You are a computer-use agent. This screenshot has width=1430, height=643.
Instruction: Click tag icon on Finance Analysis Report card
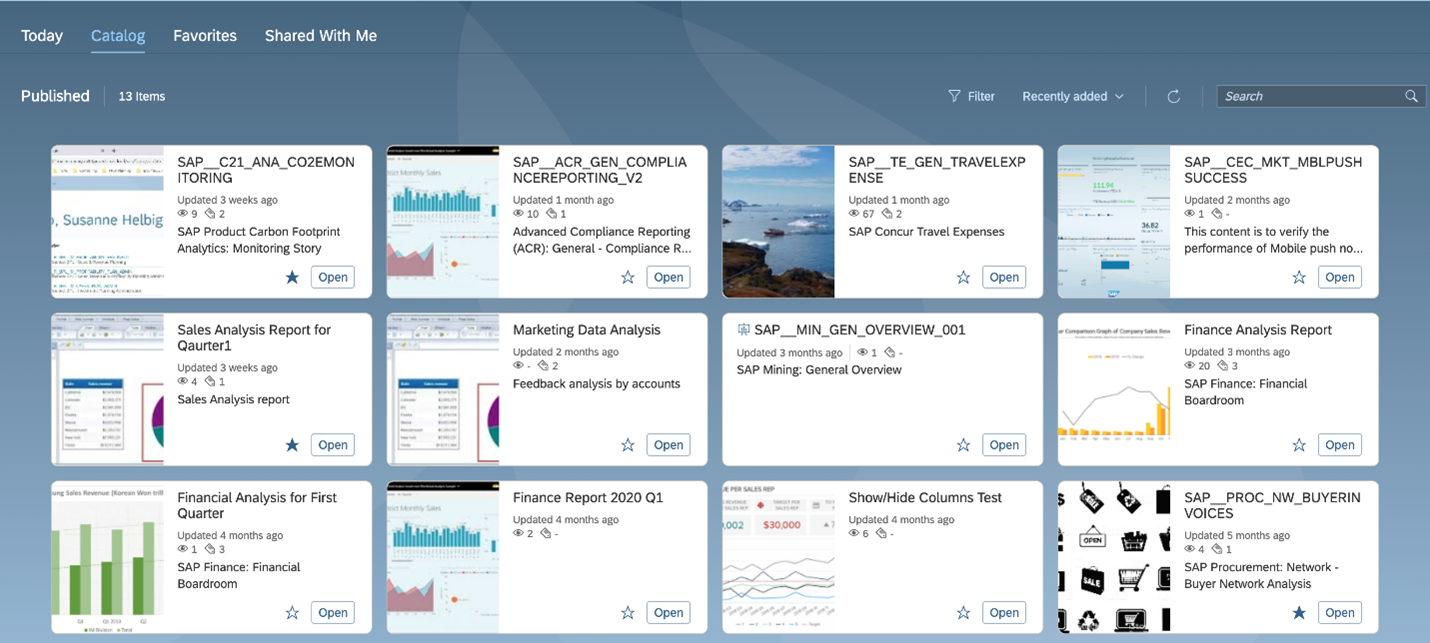[x=1222, y=366]
